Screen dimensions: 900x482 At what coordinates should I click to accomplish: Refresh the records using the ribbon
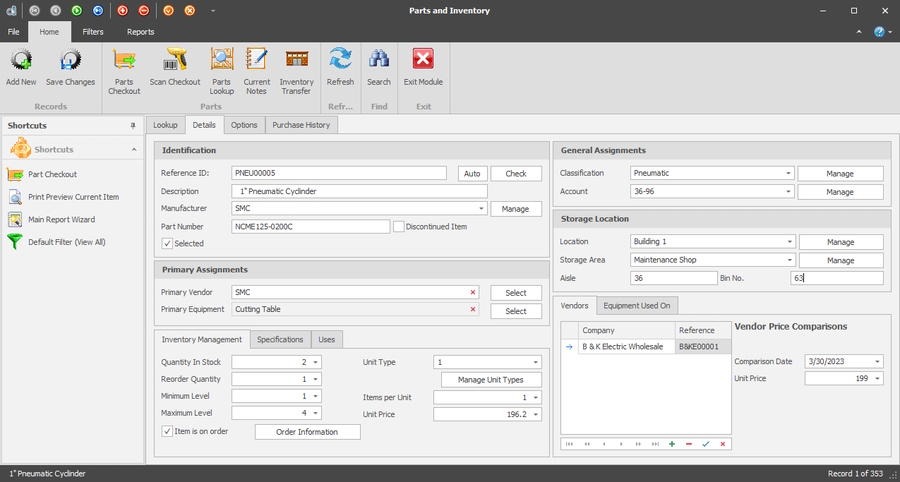340,59
